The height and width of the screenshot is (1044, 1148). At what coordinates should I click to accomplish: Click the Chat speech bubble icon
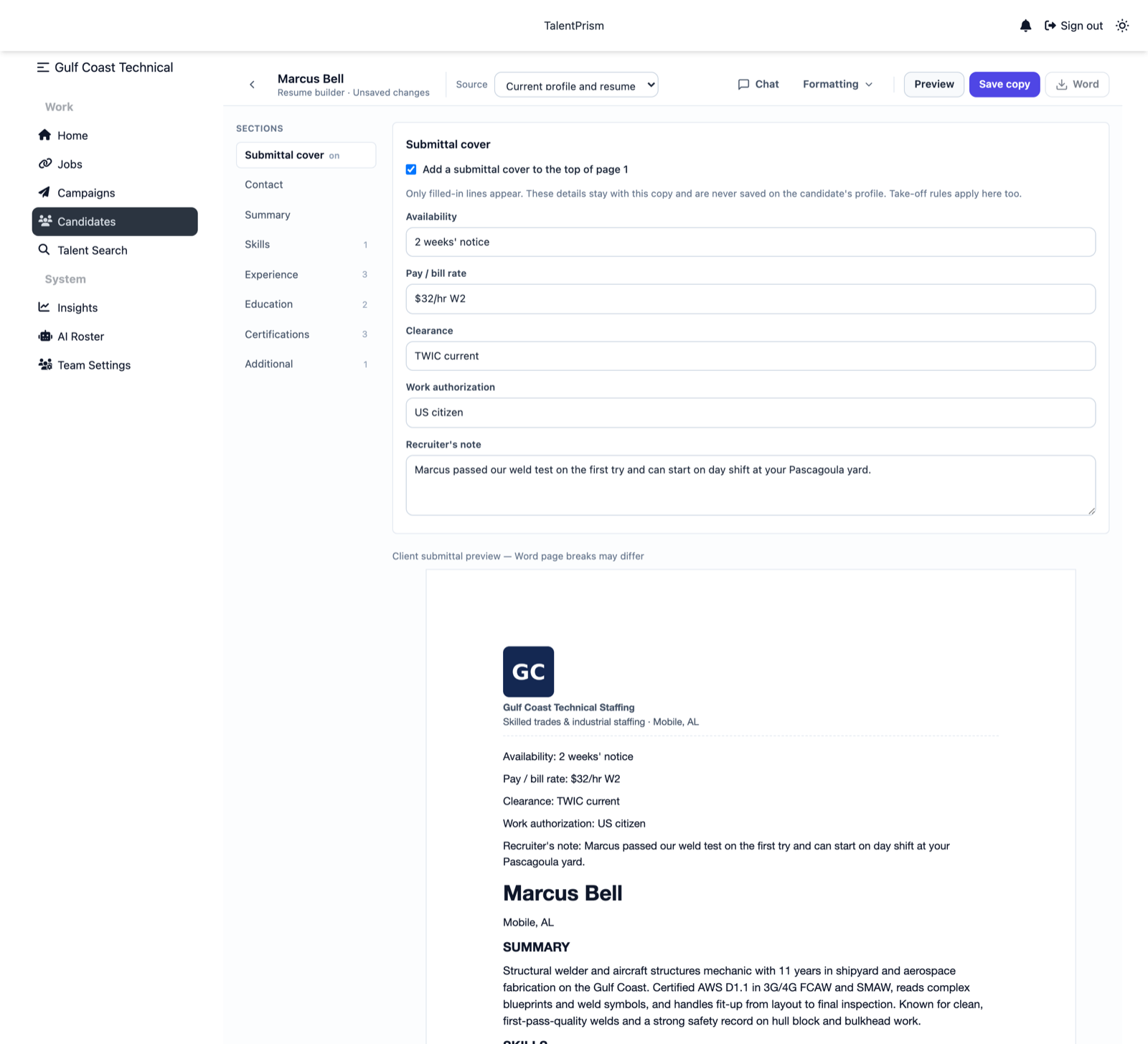(743, 85)
